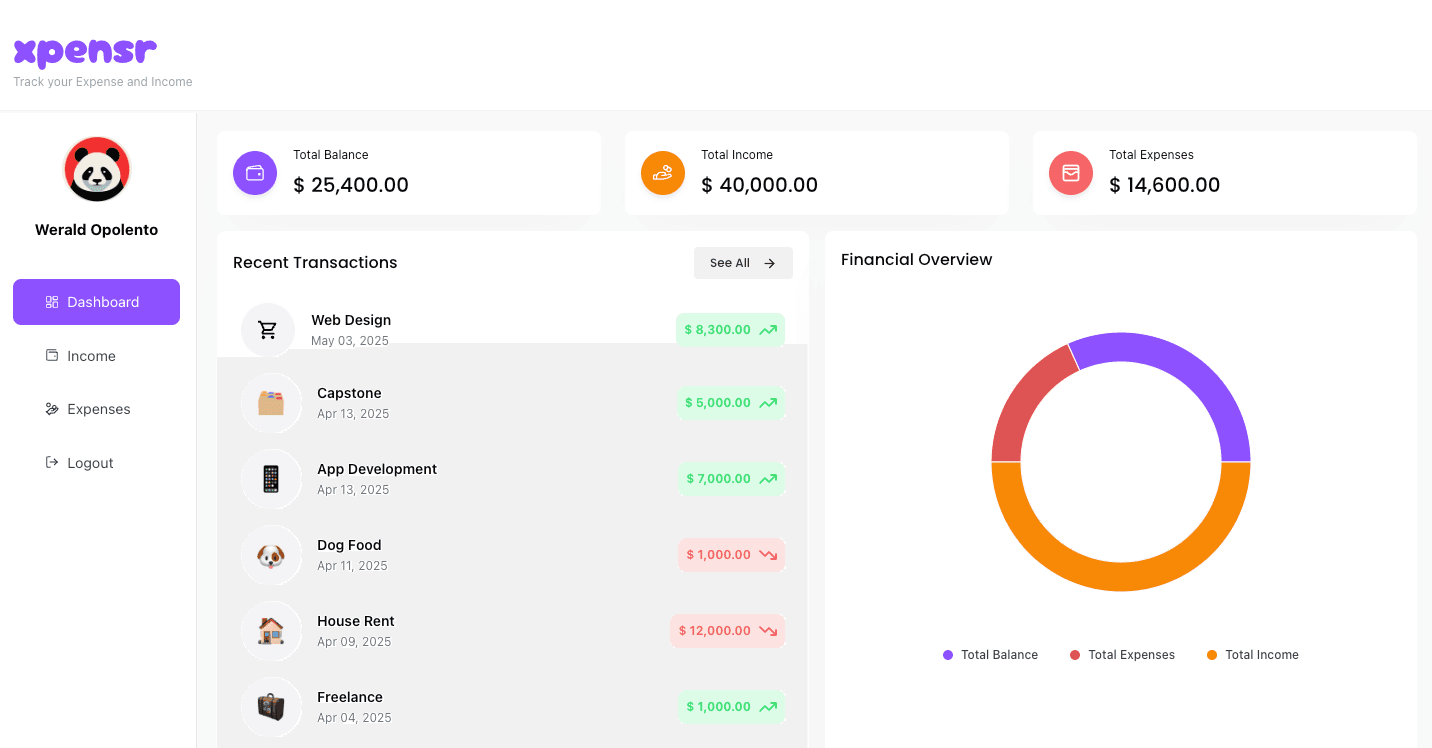Log out using the Logout item
Screen dimensions: 1432x748
click(x=89, y=463)
